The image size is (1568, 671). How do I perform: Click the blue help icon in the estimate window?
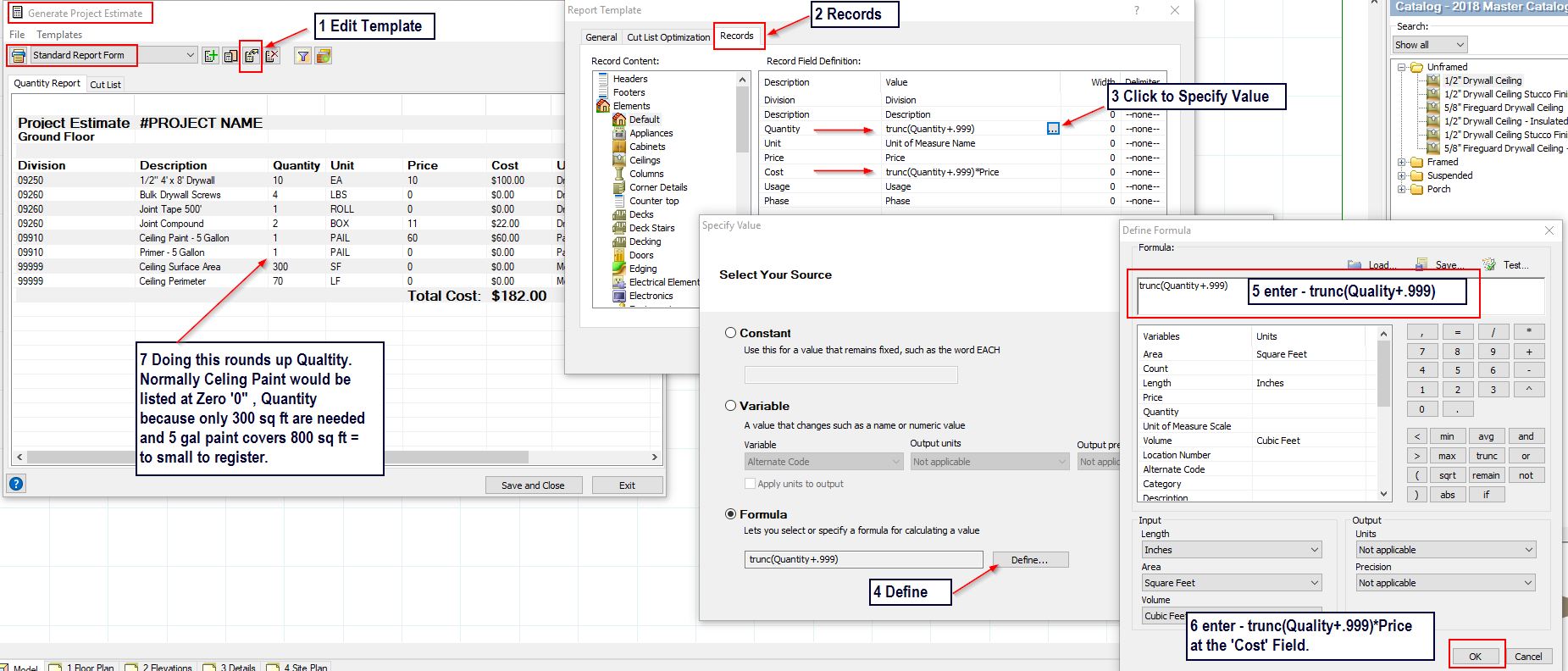click(16, 484)
